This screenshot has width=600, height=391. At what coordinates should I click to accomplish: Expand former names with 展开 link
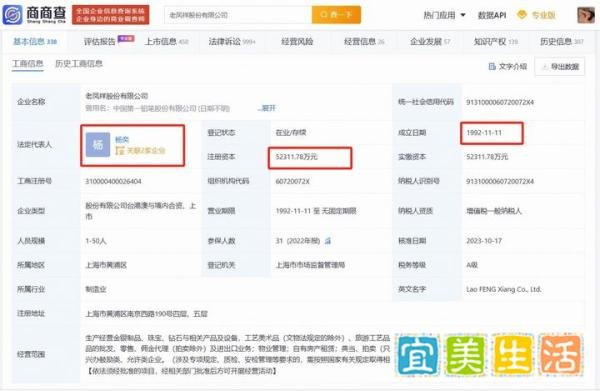coord(267,108)
